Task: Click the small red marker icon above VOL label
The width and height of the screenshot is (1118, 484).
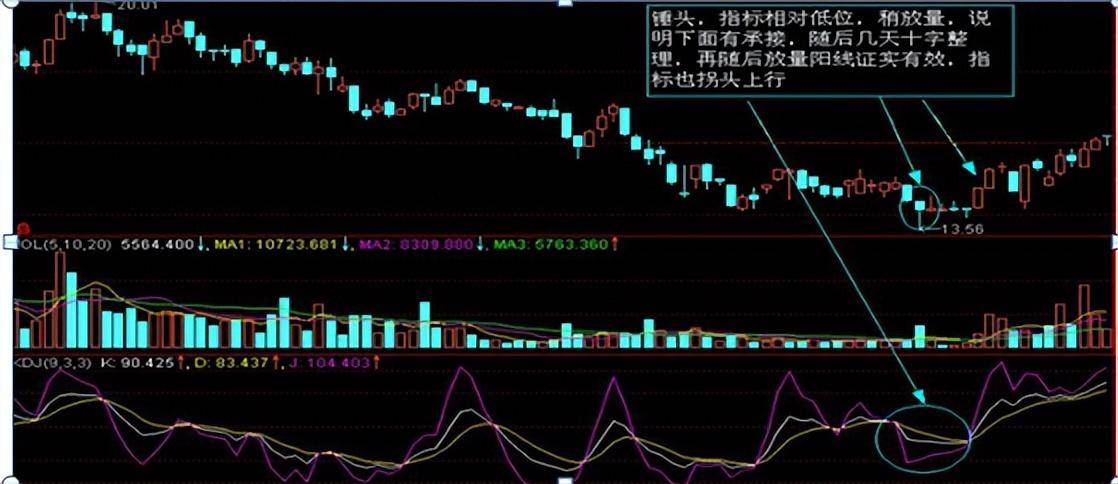Action: coord(22,229)
